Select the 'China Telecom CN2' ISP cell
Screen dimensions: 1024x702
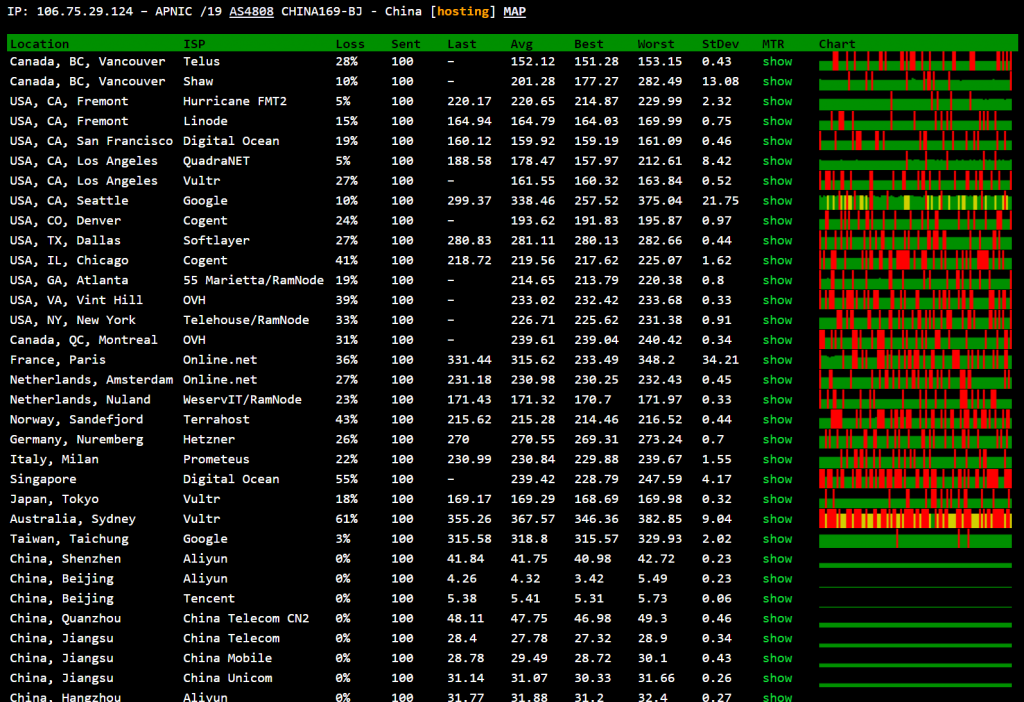tap(246, 618)
